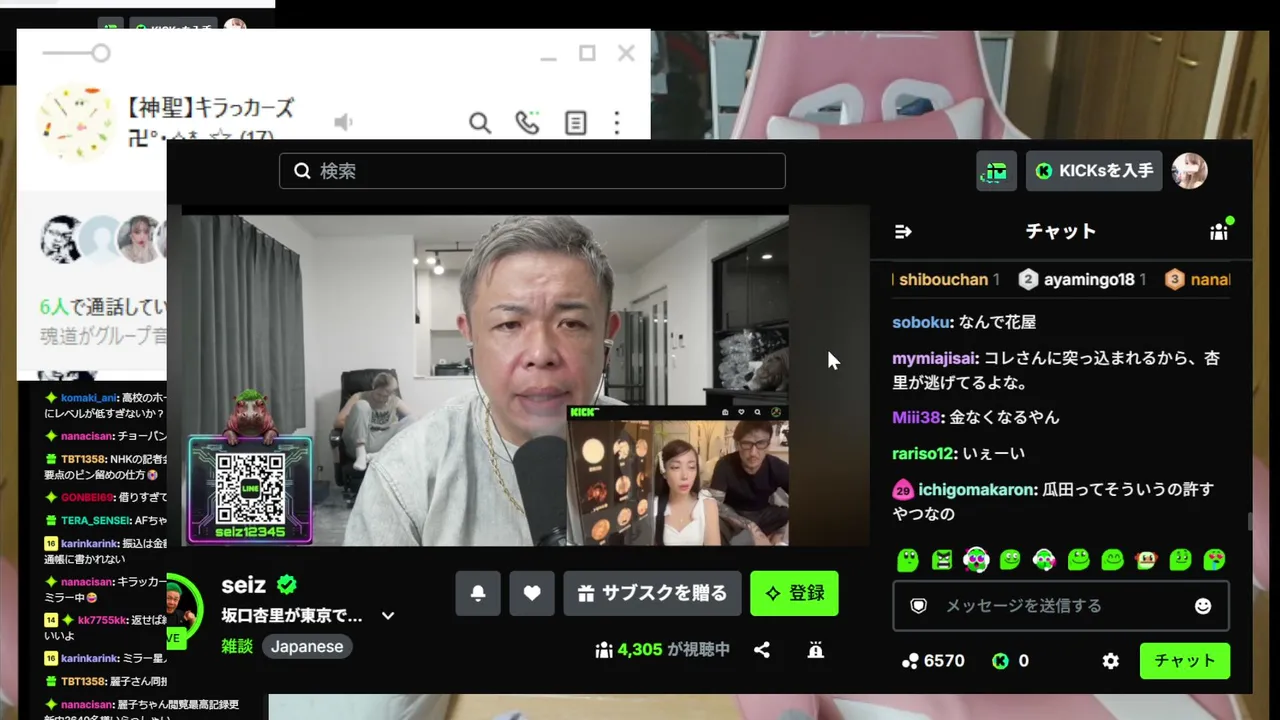Select the Japanese language tag

click(307, 647)
